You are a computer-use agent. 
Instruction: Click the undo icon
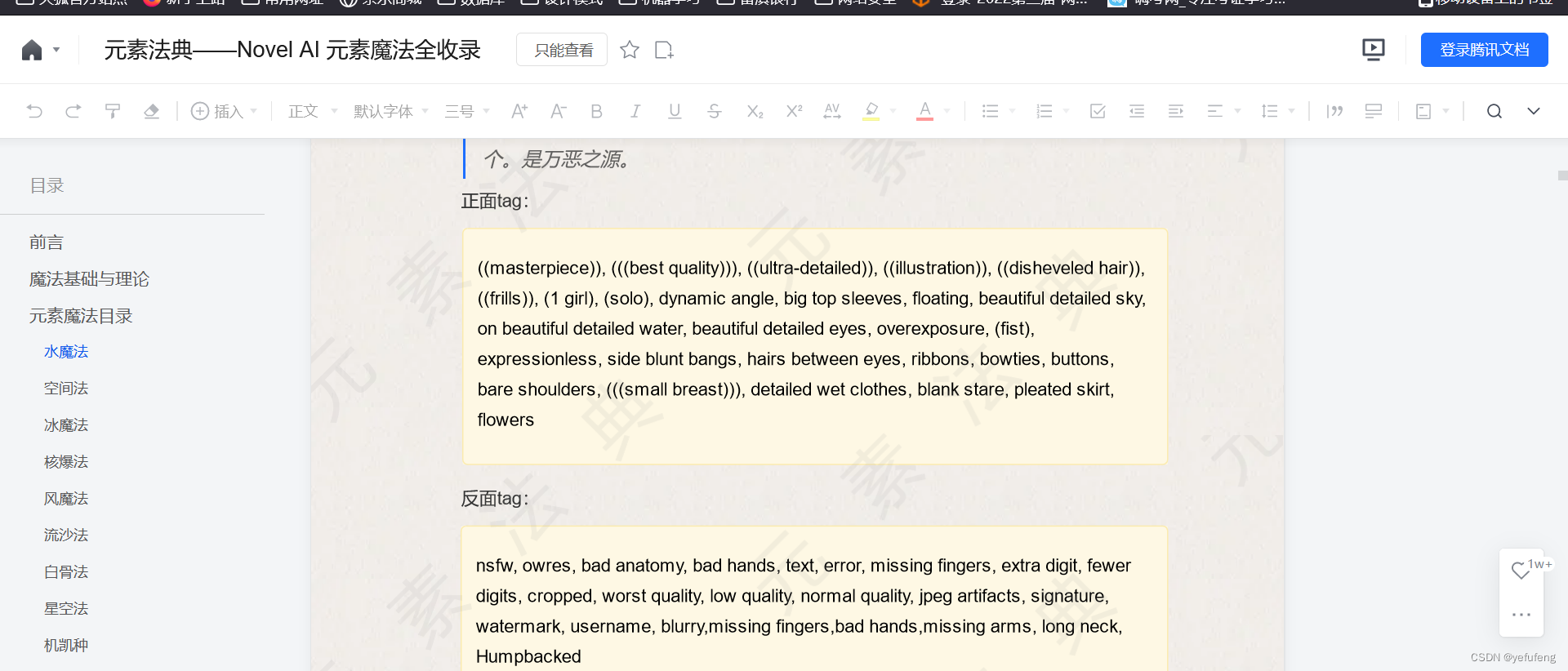[x=34, y=111]
